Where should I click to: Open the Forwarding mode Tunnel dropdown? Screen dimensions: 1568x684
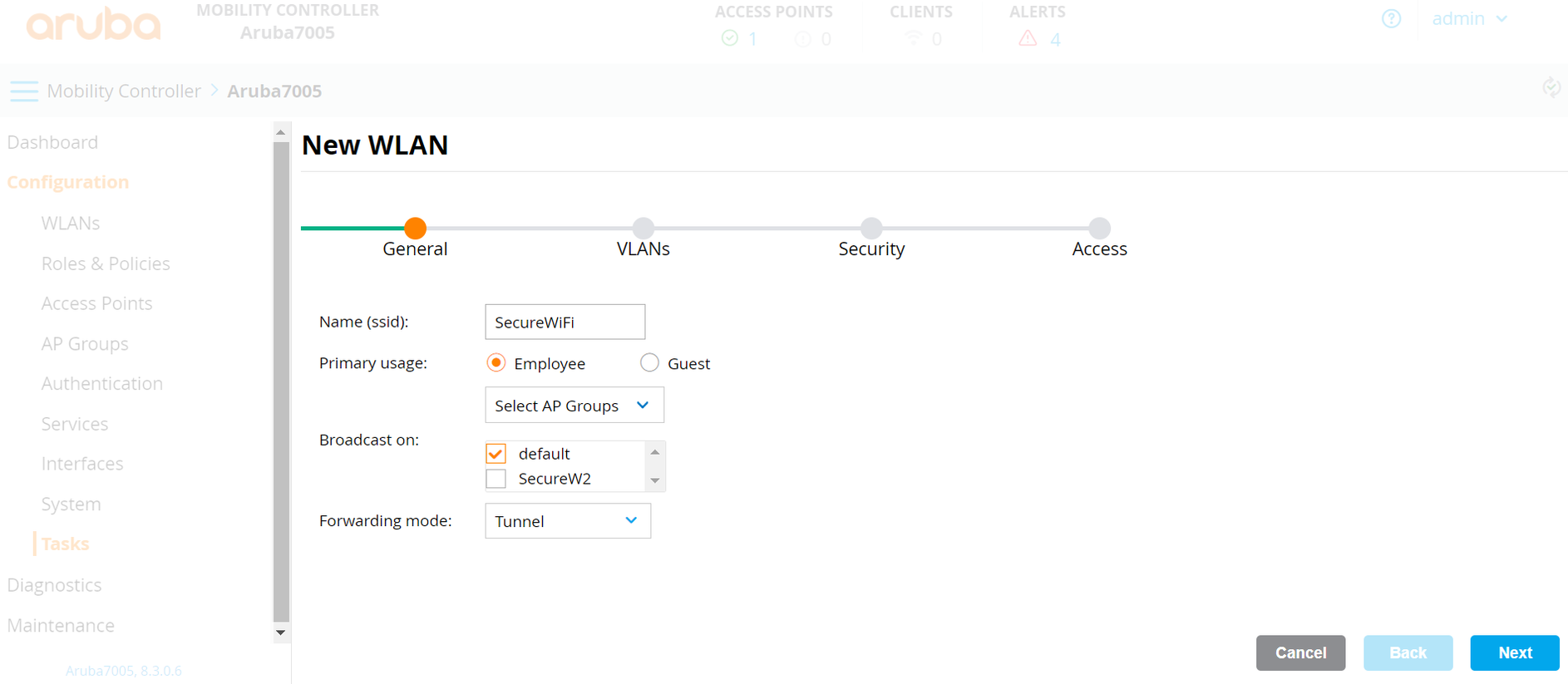click(x=567, y=521)
